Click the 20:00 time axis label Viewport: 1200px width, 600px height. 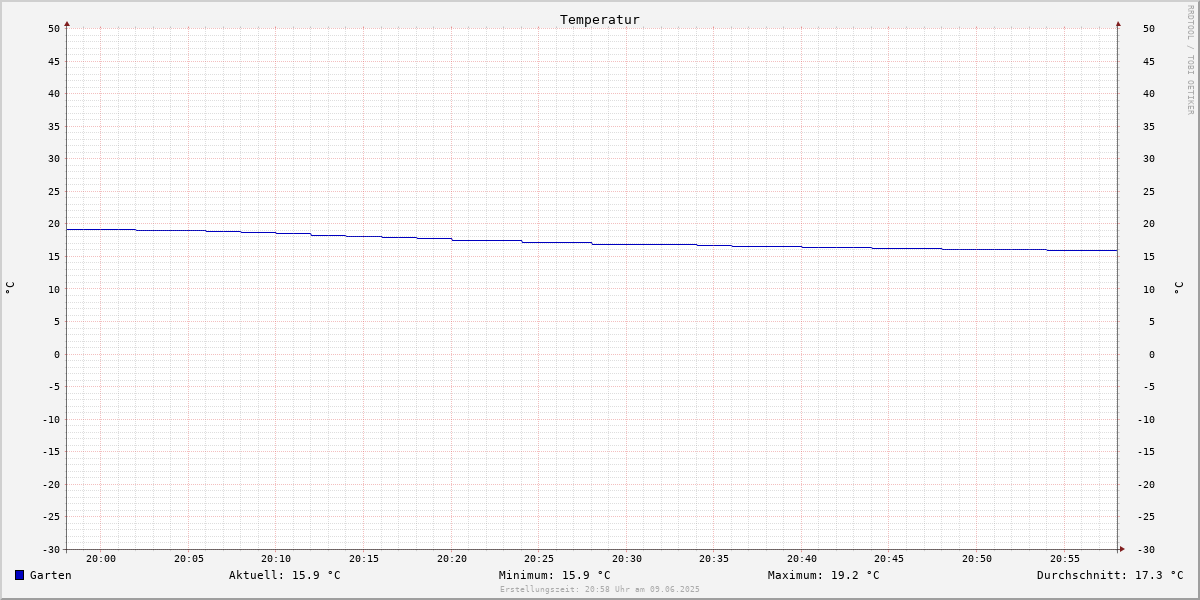tap(101, 559)
